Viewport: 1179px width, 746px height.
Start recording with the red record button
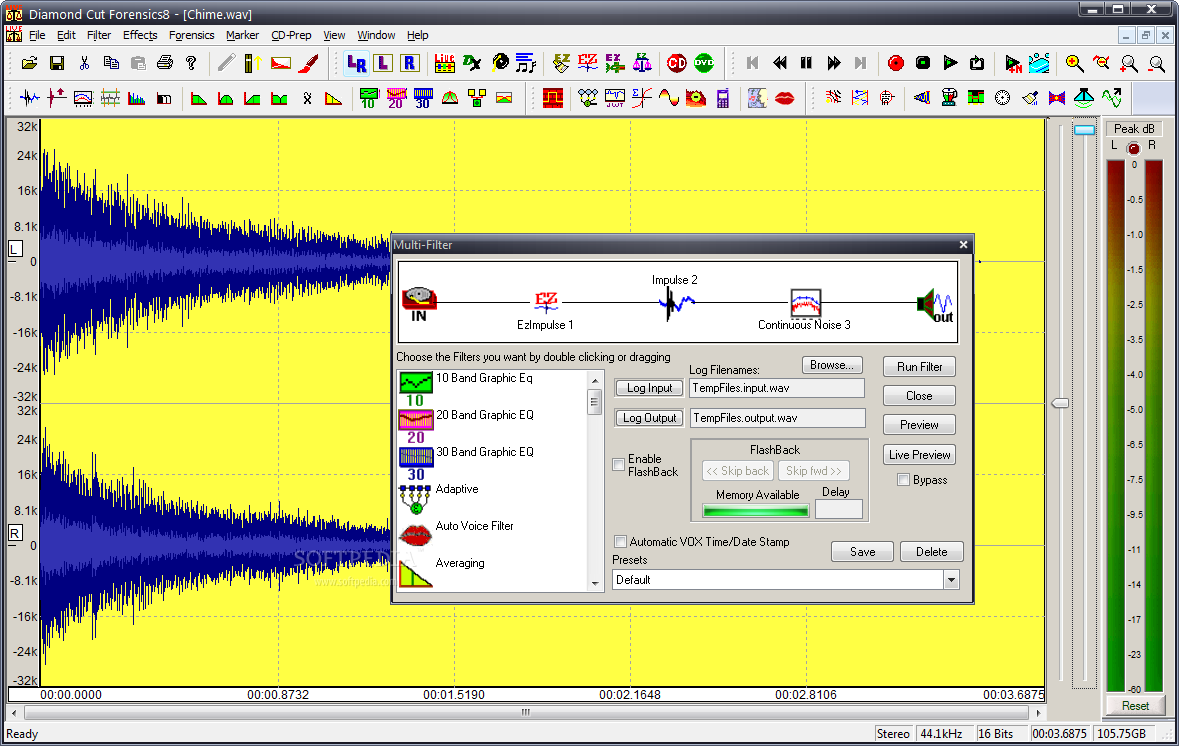896,63
